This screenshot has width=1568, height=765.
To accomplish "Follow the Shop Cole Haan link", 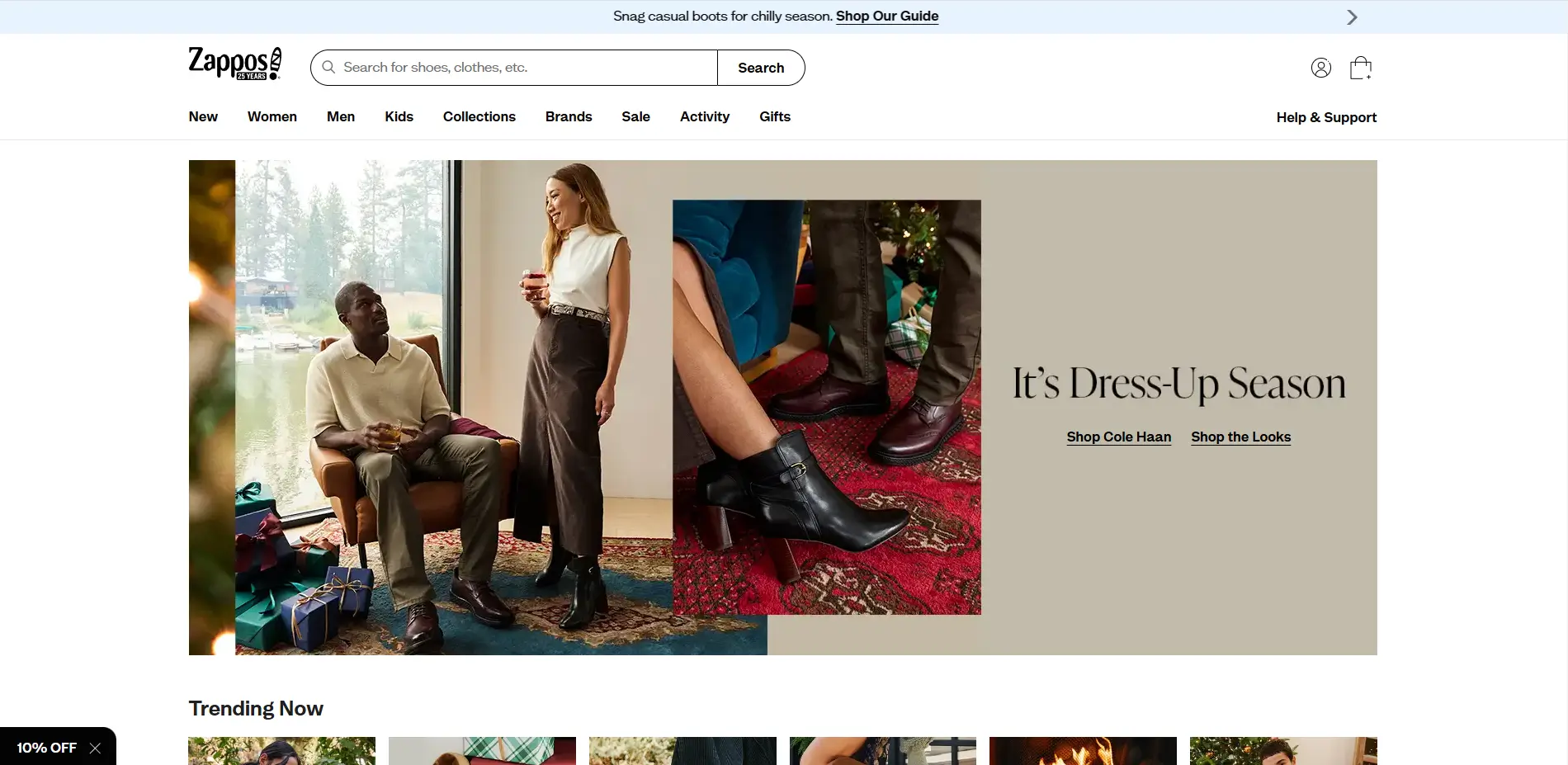I will point(1119,437).
